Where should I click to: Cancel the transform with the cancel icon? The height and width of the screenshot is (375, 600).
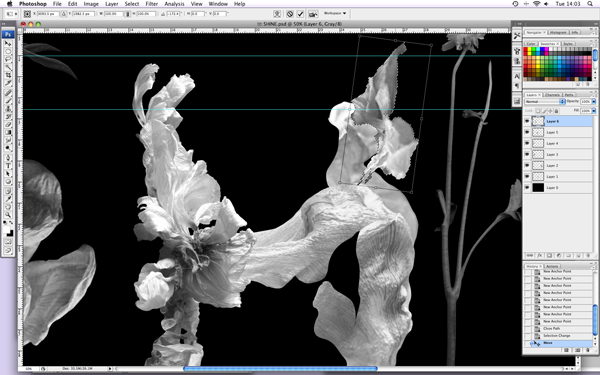pyautogui.click(x=290, y=14)
